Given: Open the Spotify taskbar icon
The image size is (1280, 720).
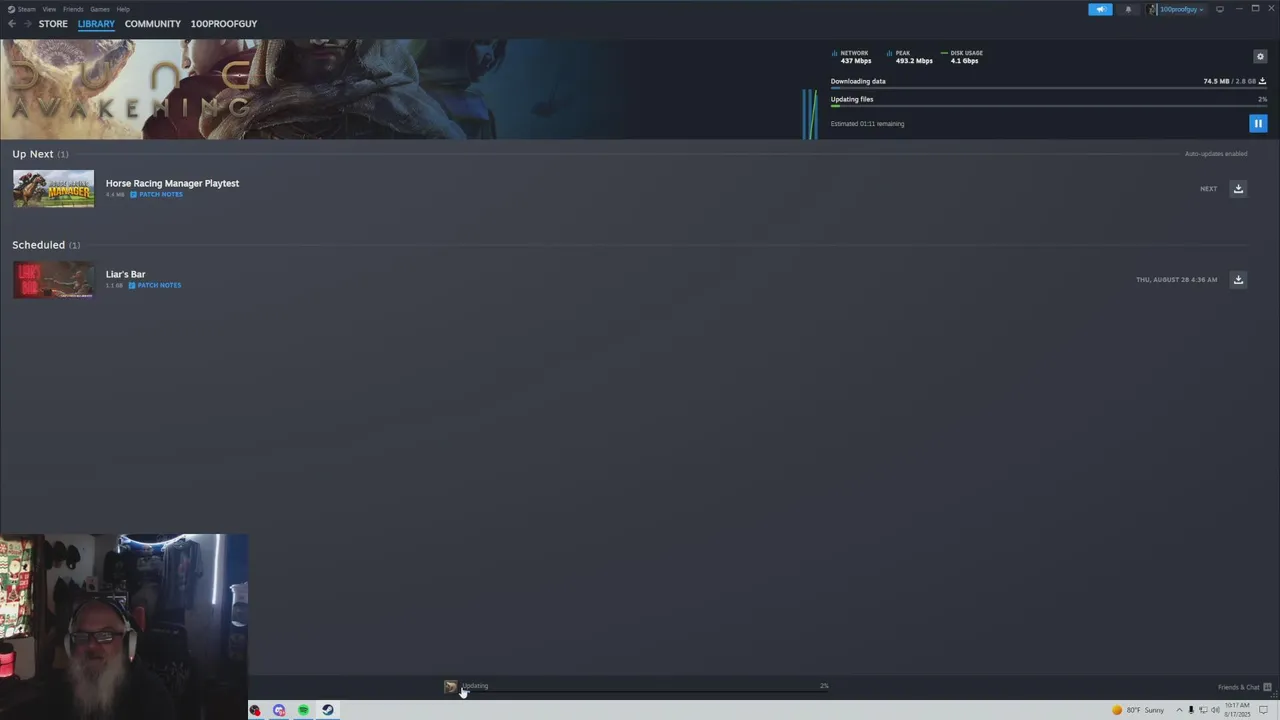Looking at the screenshot, I should [303, 710].
